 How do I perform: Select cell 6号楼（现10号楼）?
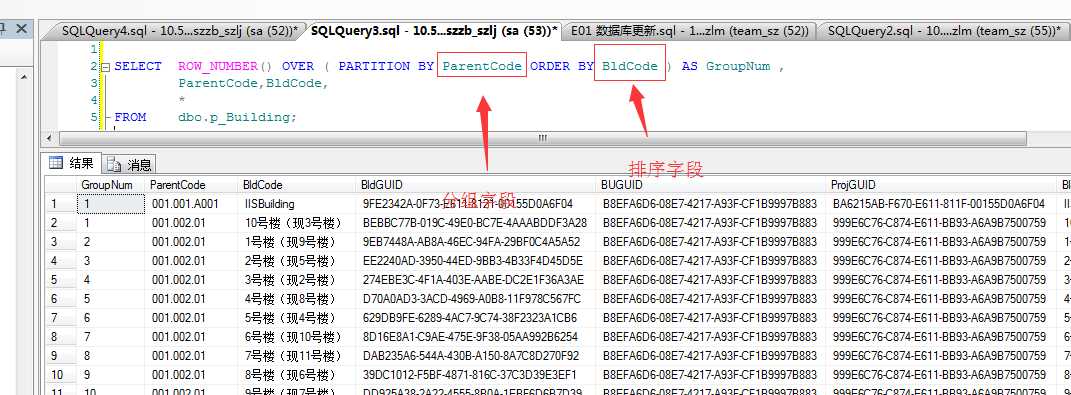(x=297, y=337)
